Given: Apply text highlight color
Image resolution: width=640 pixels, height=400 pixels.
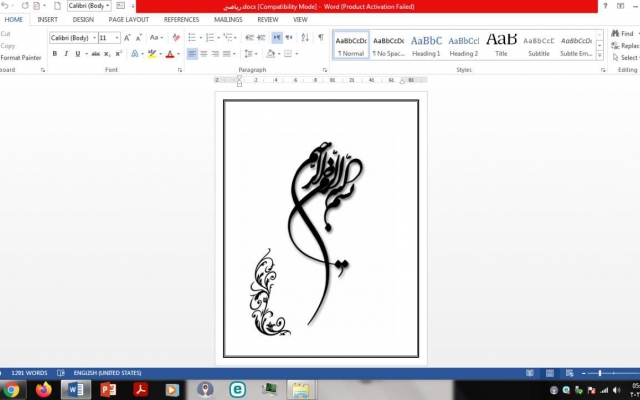Looking at the screenshot, I should coord(152,54).
